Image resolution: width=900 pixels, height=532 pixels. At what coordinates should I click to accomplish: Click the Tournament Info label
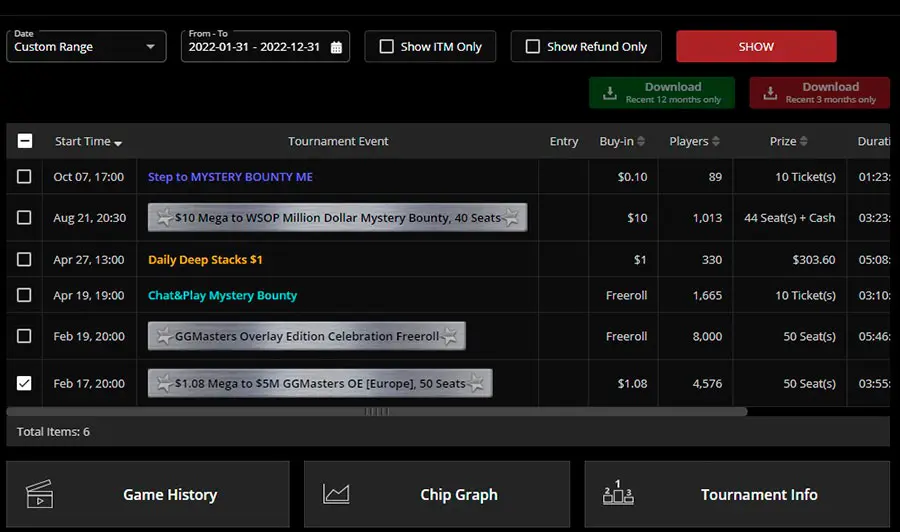pyautogui.click(x=759, y=495)
